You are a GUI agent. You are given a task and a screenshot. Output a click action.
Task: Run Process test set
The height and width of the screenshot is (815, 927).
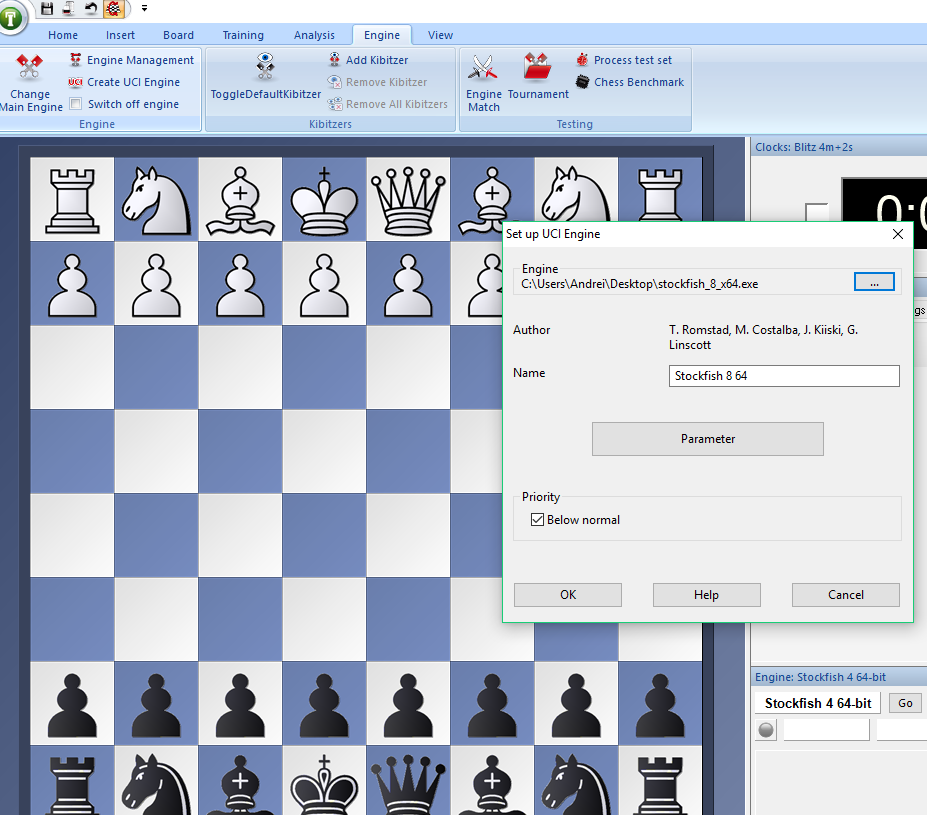pos(632,60)
